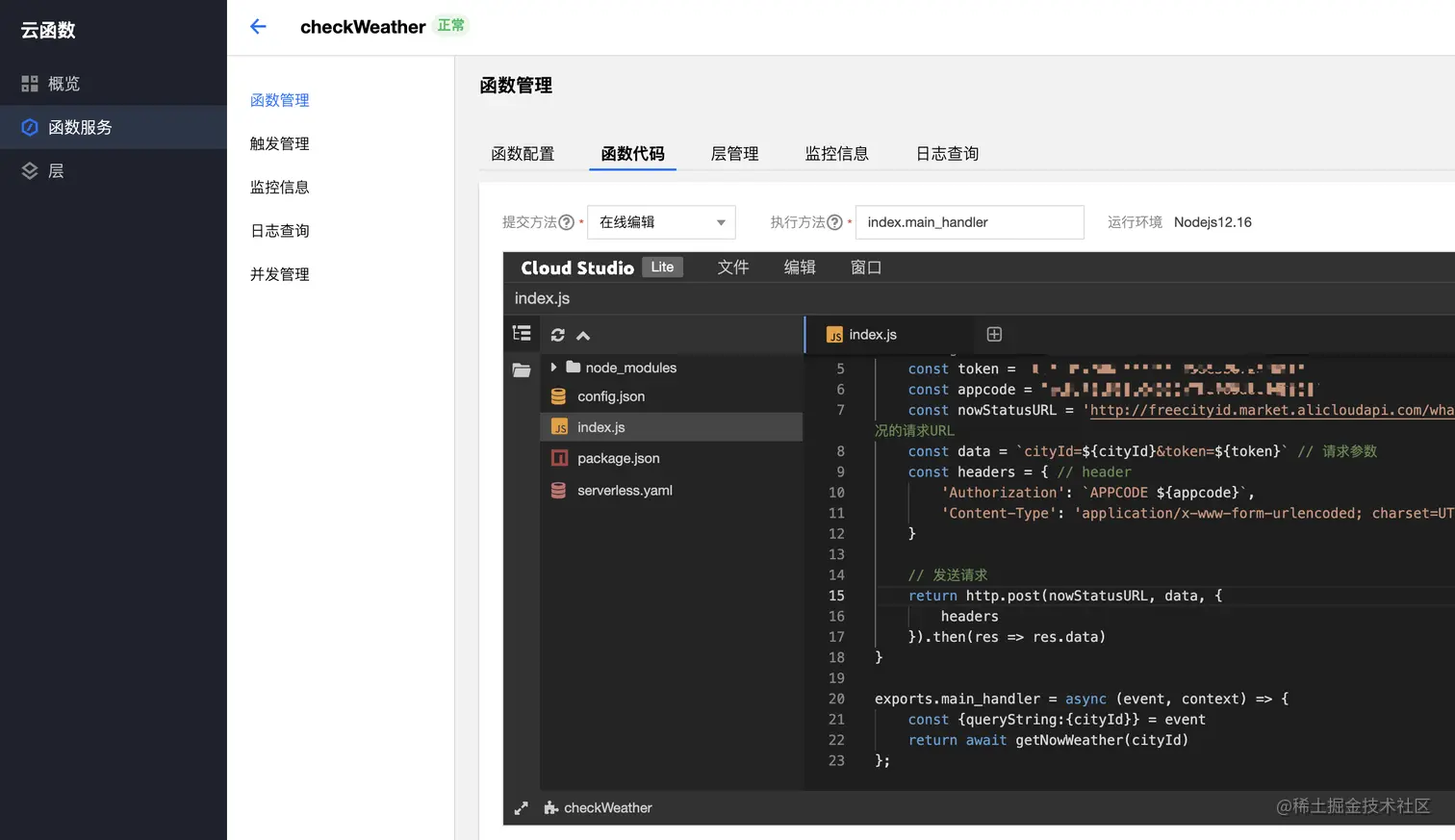Screen dimensions: 1455x840
Task: Click the checkWeather puzzle icon in status bar
Action: 551,808
